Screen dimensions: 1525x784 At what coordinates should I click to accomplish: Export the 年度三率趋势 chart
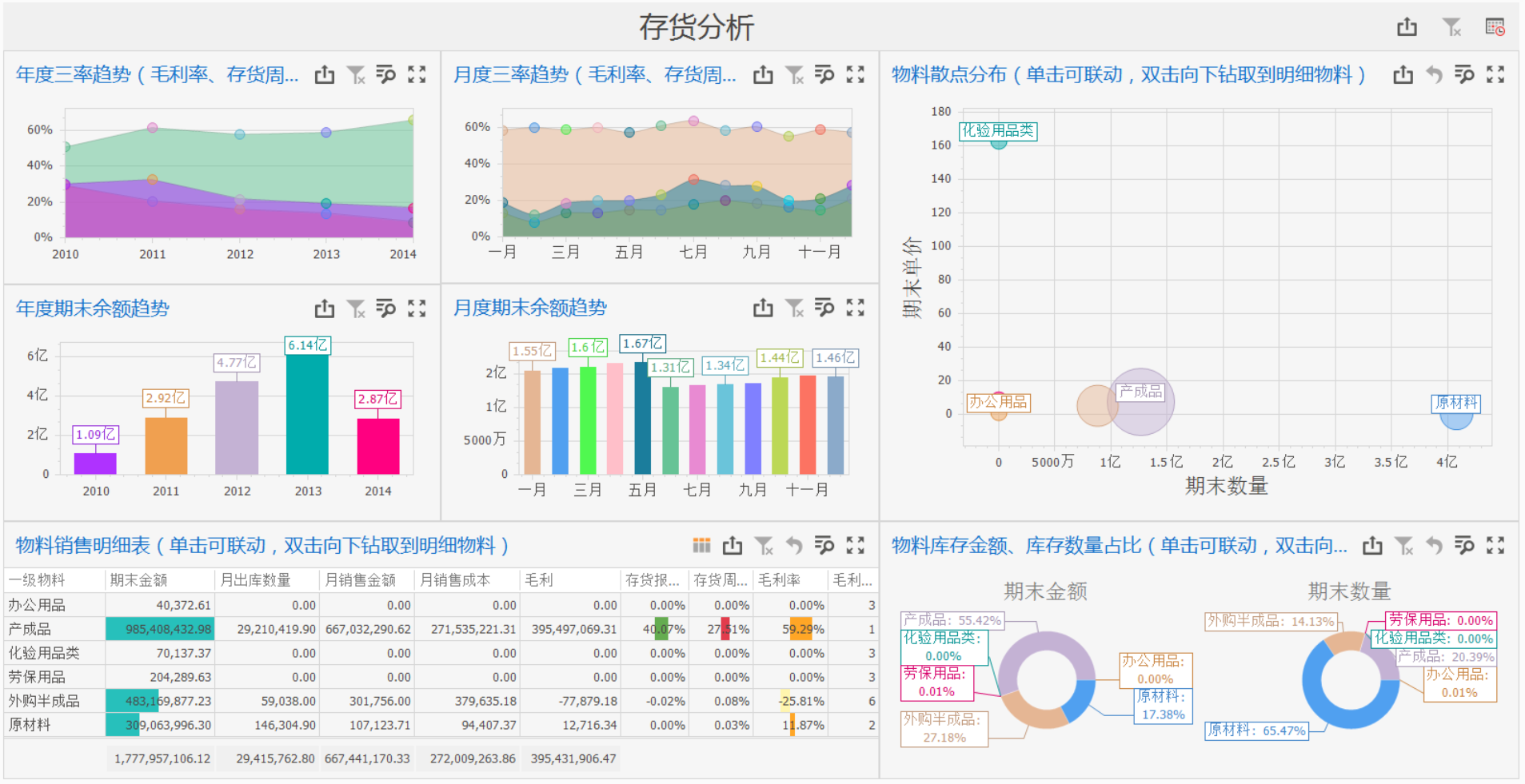click(324, 74)
